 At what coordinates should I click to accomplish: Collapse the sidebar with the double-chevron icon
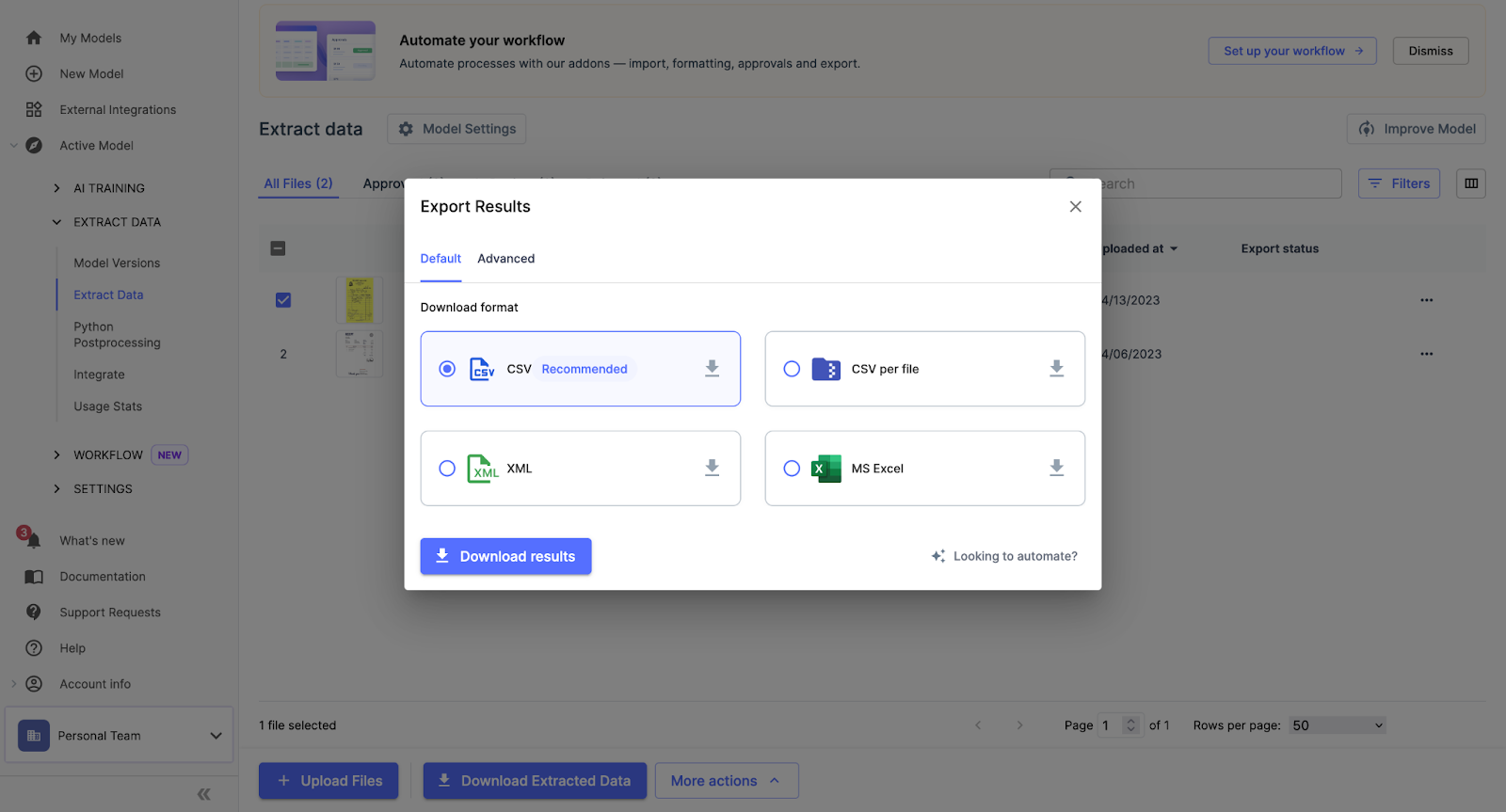(204, 794)
